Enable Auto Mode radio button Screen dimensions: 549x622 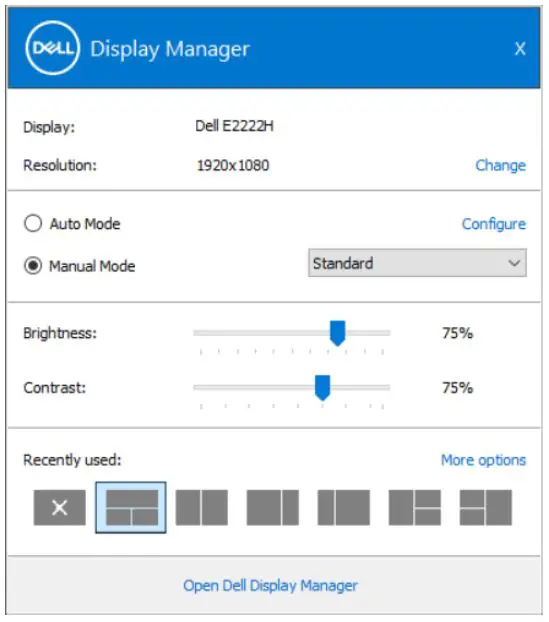point(33,223)
